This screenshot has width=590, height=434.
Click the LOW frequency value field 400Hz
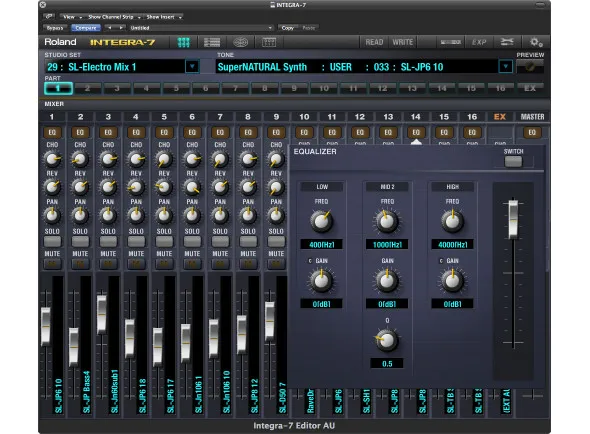(321, 245)
